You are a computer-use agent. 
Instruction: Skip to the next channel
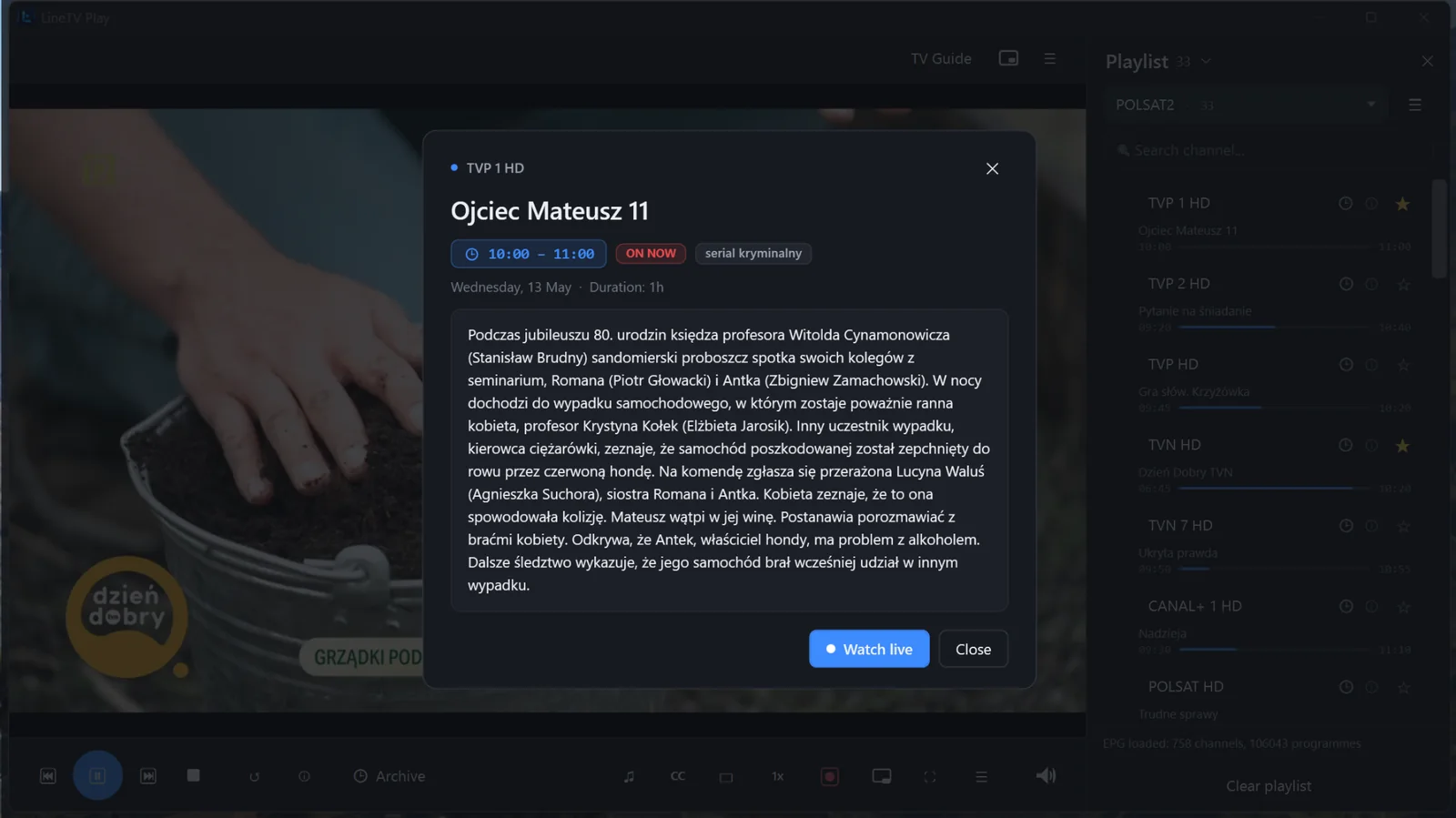(x=148, y=776)
